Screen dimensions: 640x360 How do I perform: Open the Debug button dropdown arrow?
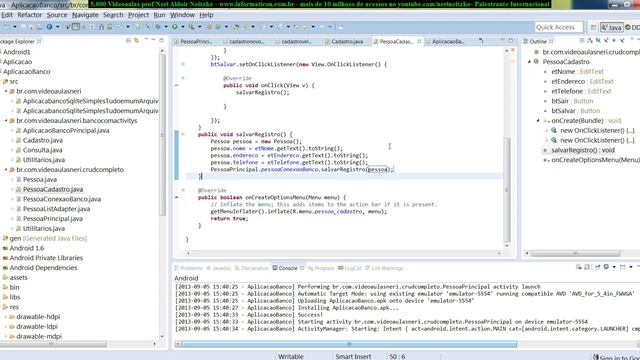166,27
